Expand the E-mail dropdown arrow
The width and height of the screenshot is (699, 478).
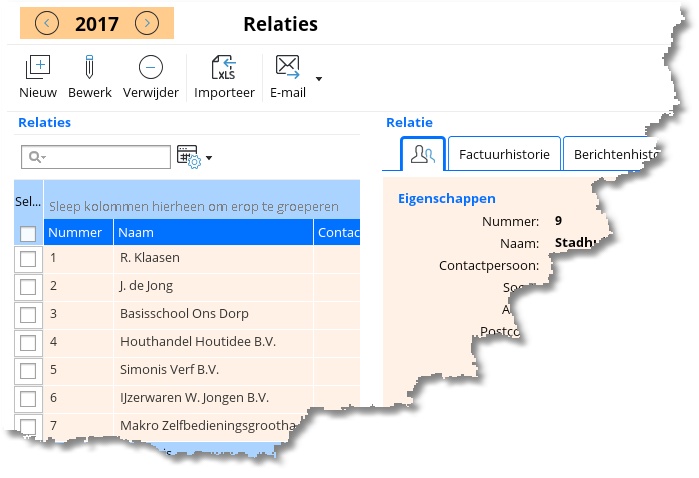tap(319, 78)
